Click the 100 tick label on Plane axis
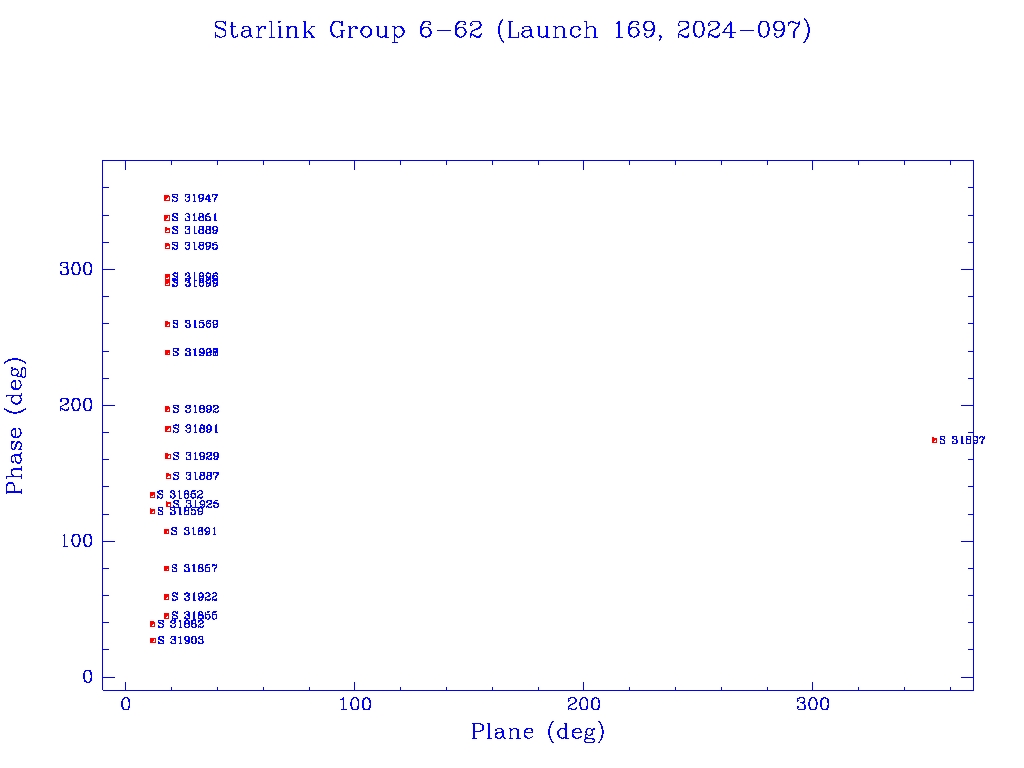The width and height of the screenshot is (1024, 768). click(355, 705)
